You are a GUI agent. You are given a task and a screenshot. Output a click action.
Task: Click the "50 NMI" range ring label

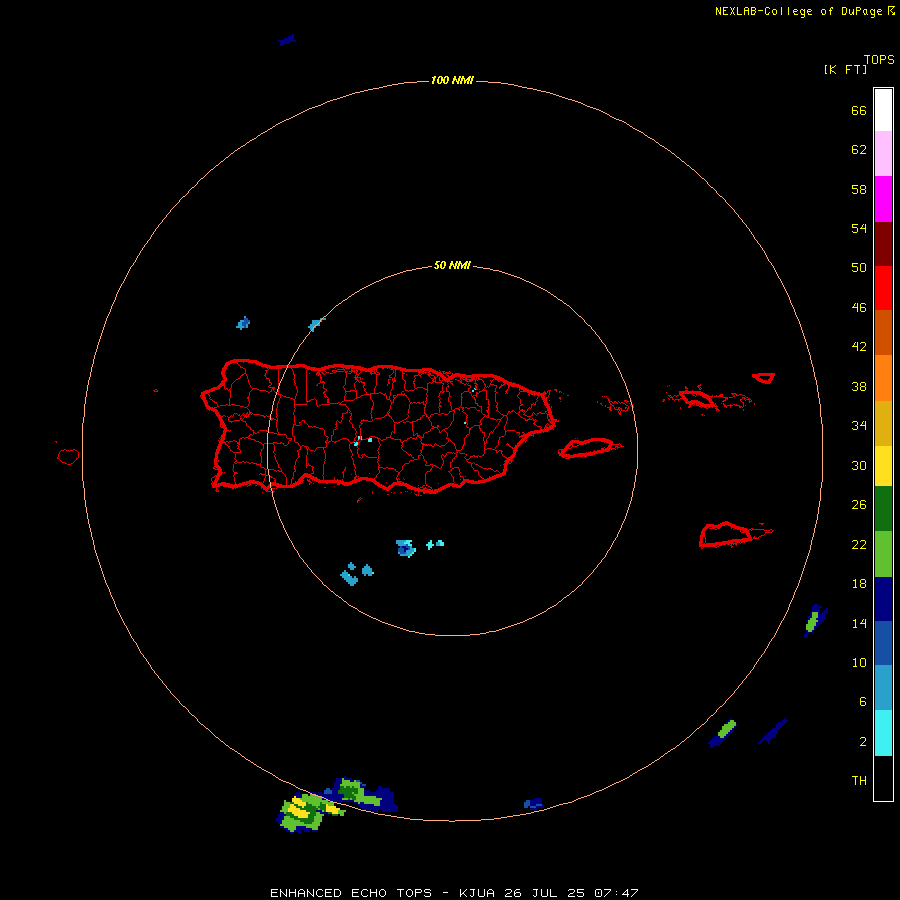click(452, 265)
